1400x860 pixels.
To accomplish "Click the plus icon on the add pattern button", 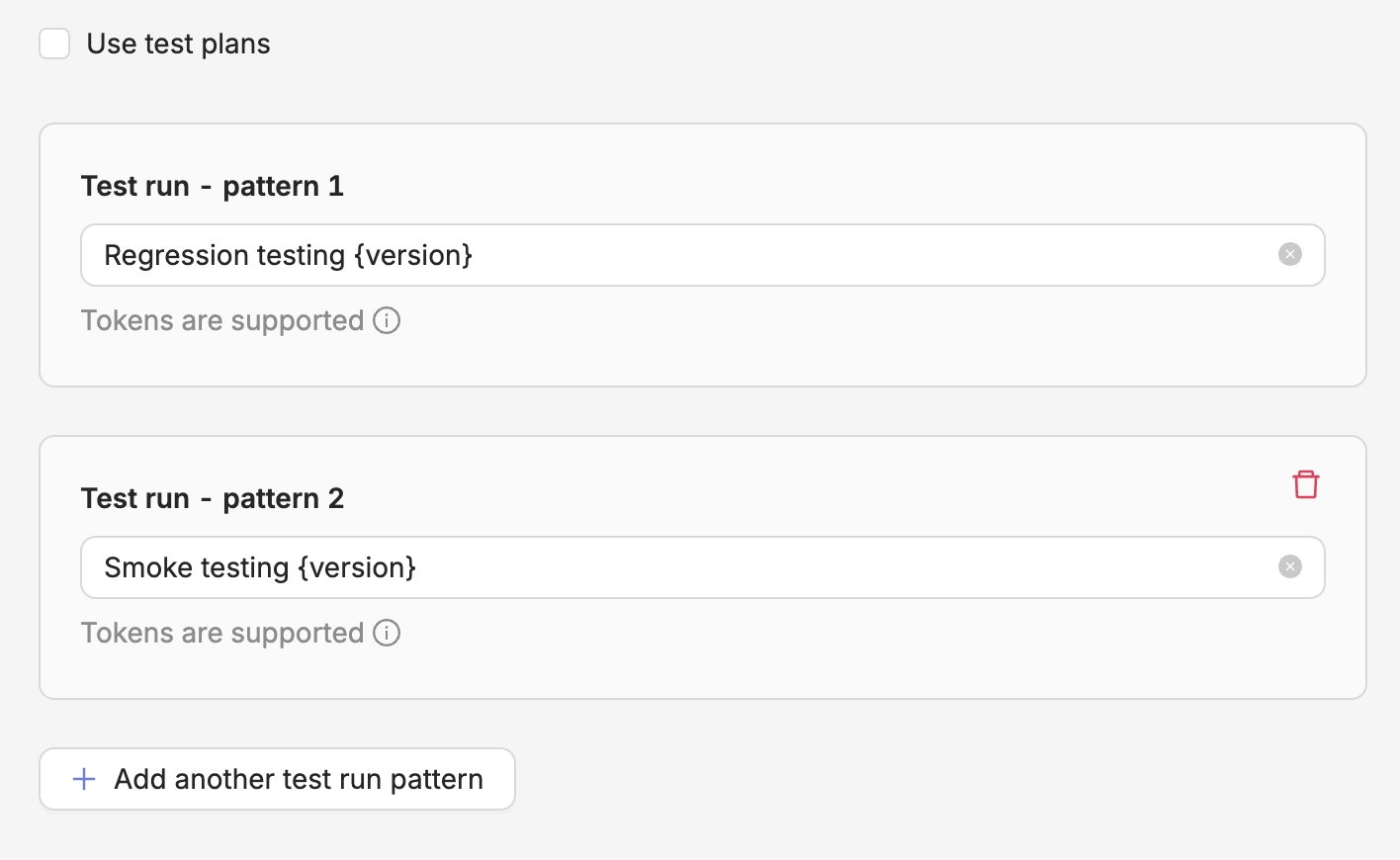I will (x=84, y=779).
